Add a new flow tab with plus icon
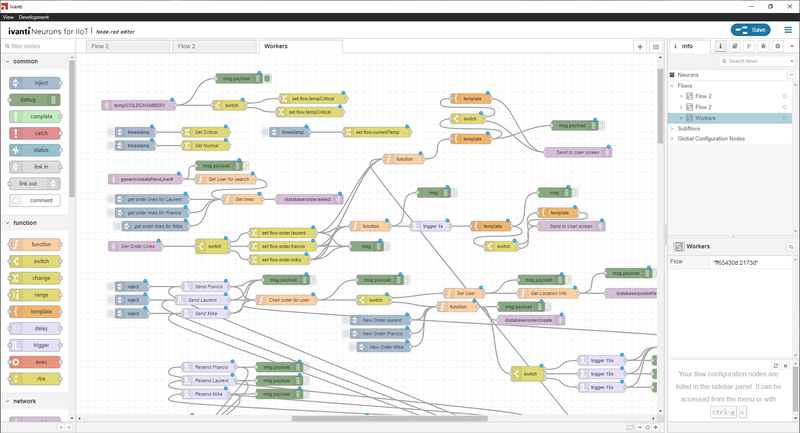The image size is (800, 433). tap(640, 47)
